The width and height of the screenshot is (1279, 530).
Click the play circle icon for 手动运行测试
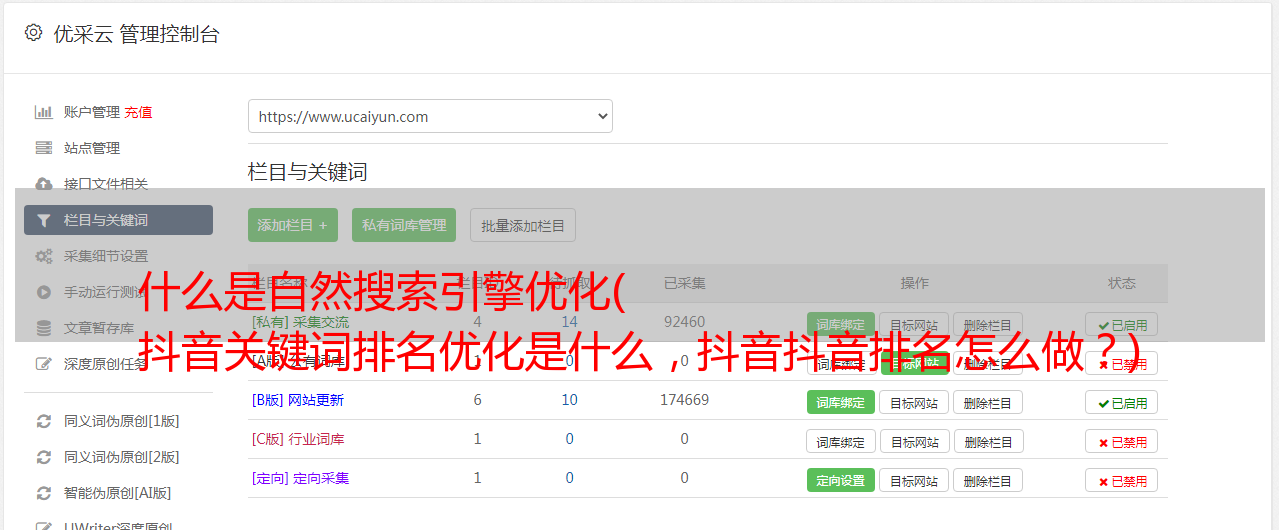tap(44, 292)
